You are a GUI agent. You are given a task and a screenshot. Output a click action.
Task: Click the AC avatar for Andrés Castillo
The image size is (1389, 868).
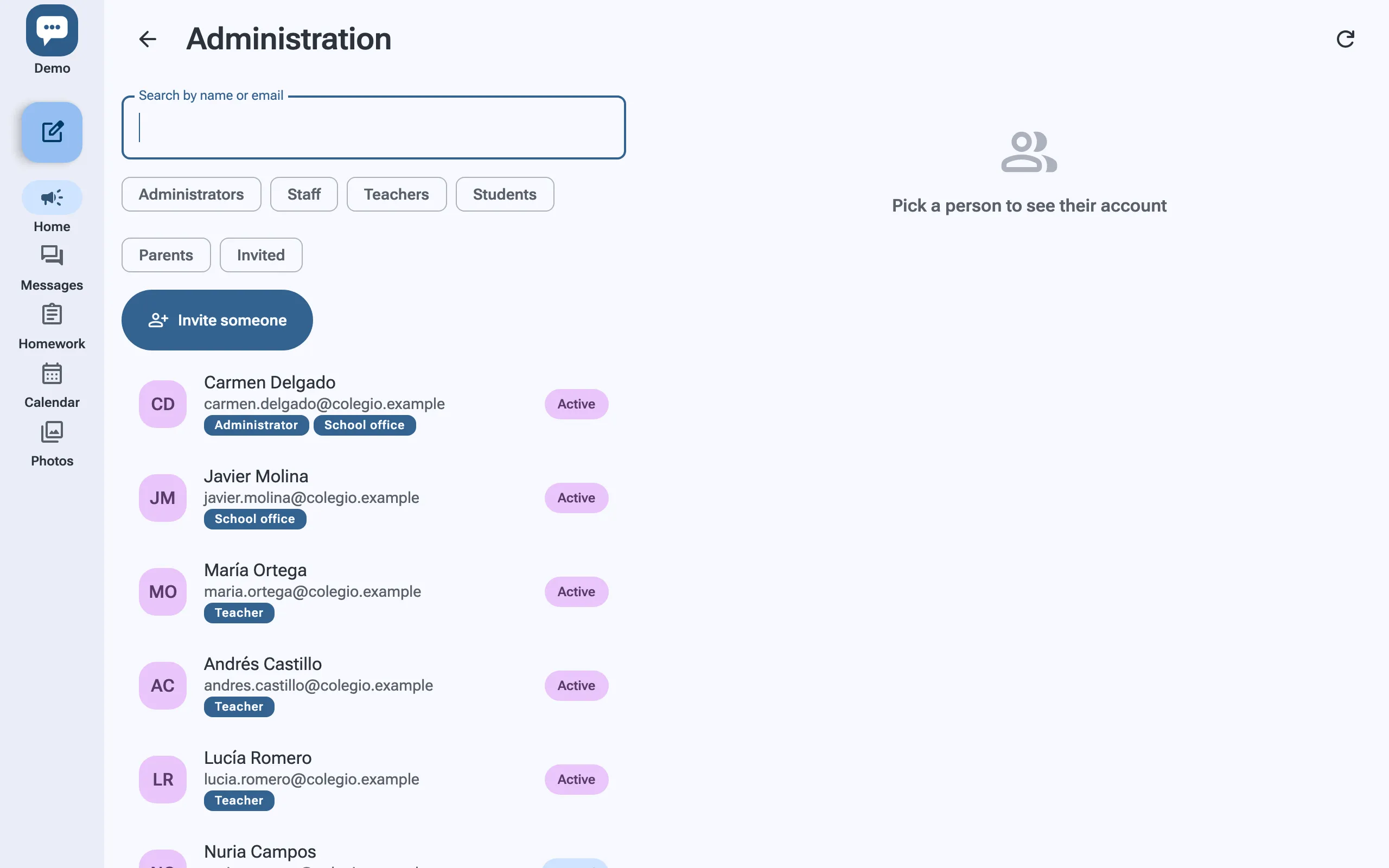(x=162, y=685)
